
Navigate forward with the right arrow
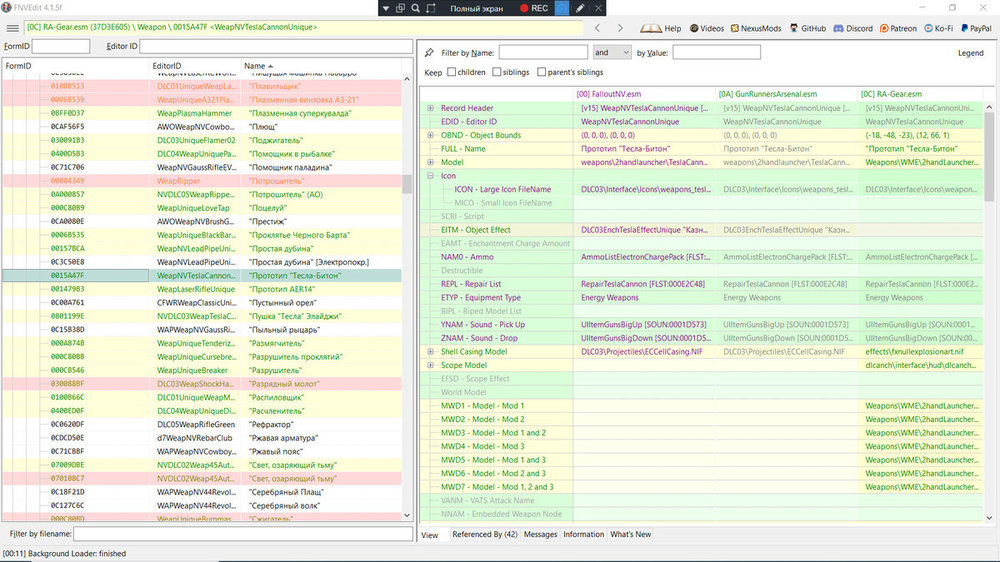click(x=620, y=28)
